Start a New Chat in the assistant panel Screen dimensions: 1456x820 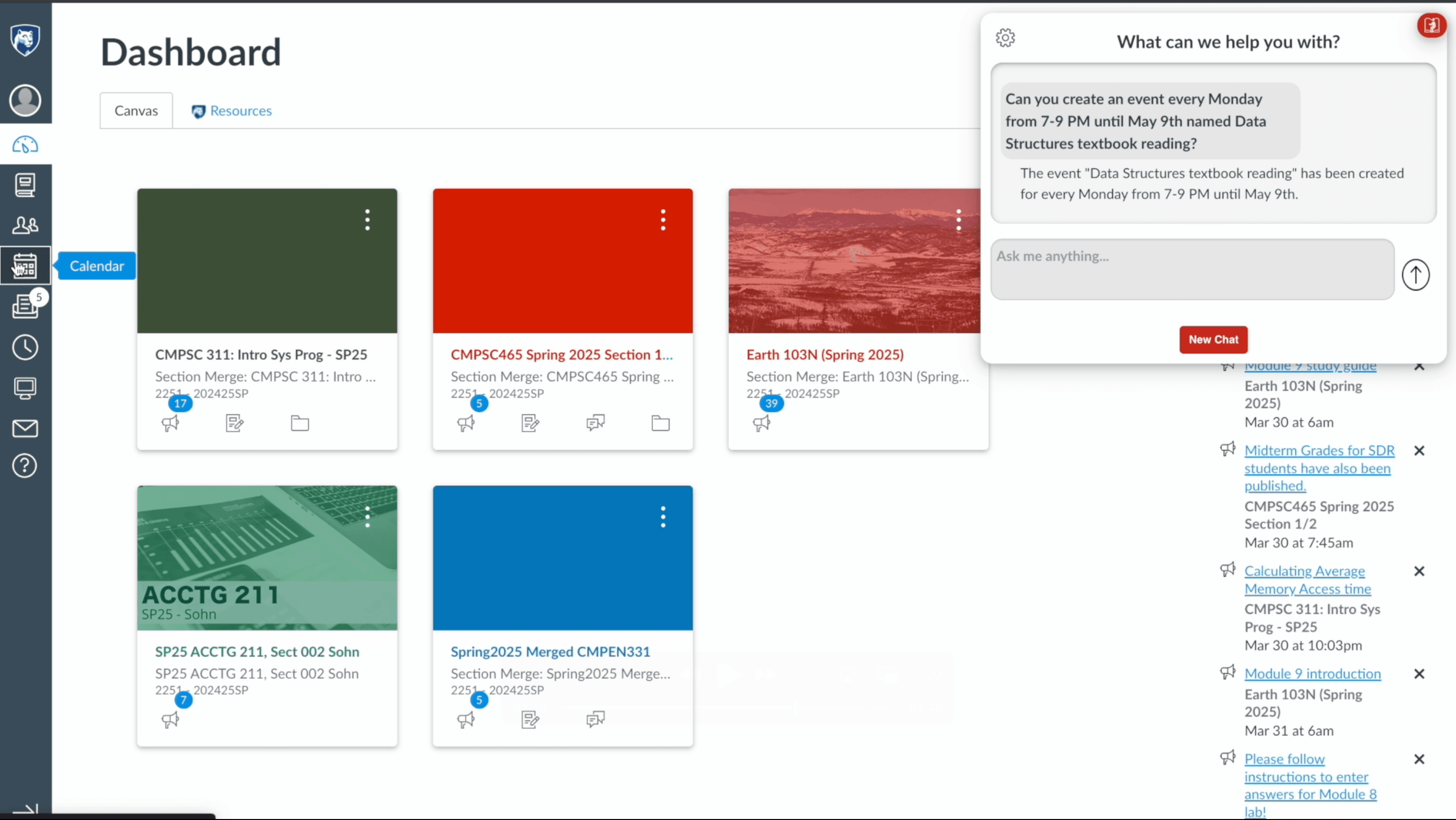click(1213, 340)
